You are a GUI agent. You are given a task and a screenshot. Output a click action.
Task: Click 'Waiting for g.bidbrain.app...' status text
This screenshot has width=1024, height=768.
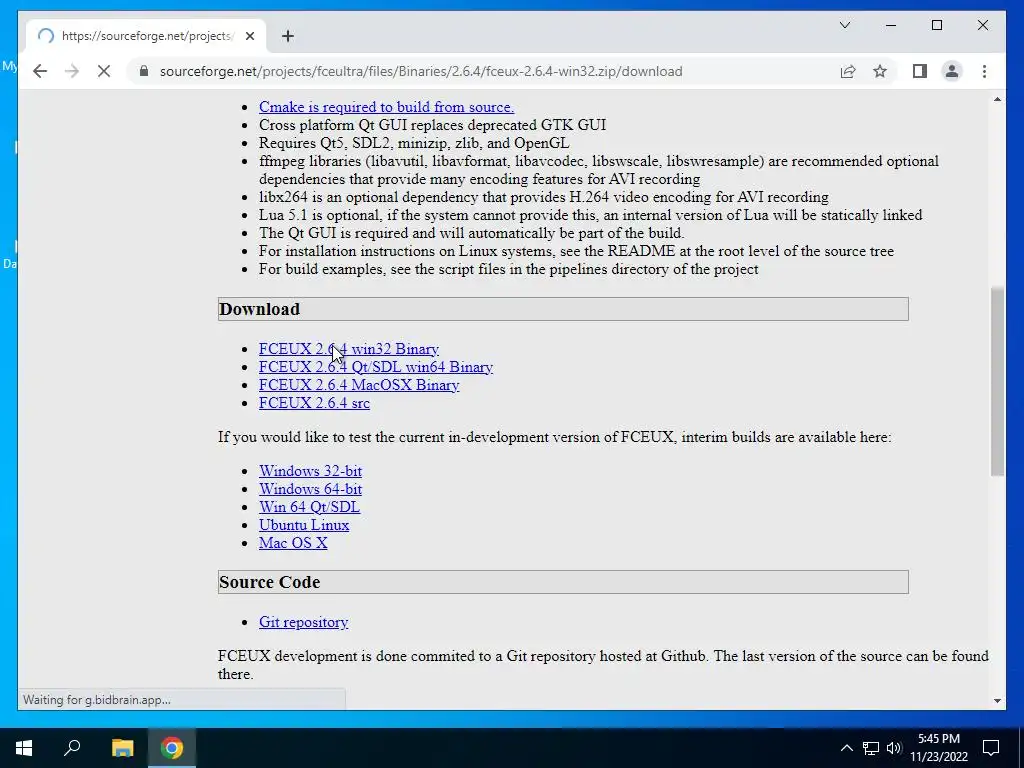click(97, 700)
